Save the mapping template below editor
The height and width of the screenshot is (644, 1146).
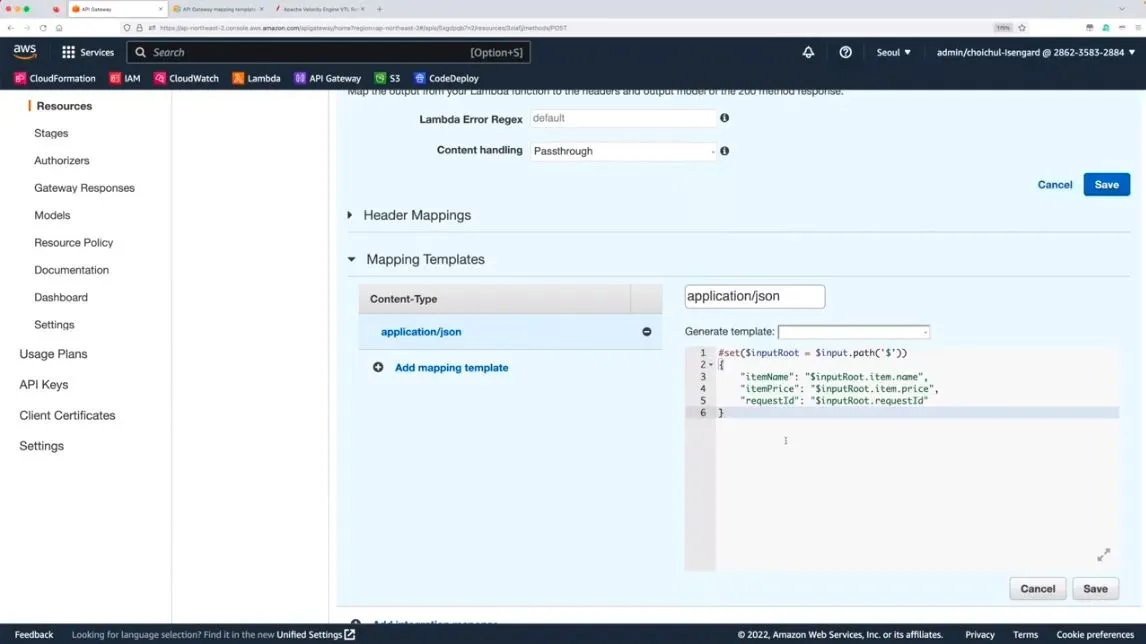coord(1095,588)
